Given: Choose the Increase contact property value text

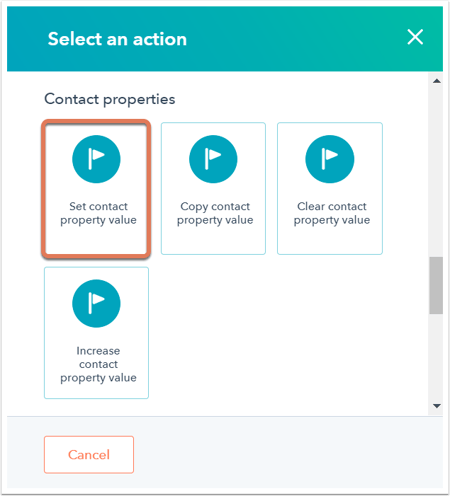Looking at the screenshot, I should [x=98, y=364].
